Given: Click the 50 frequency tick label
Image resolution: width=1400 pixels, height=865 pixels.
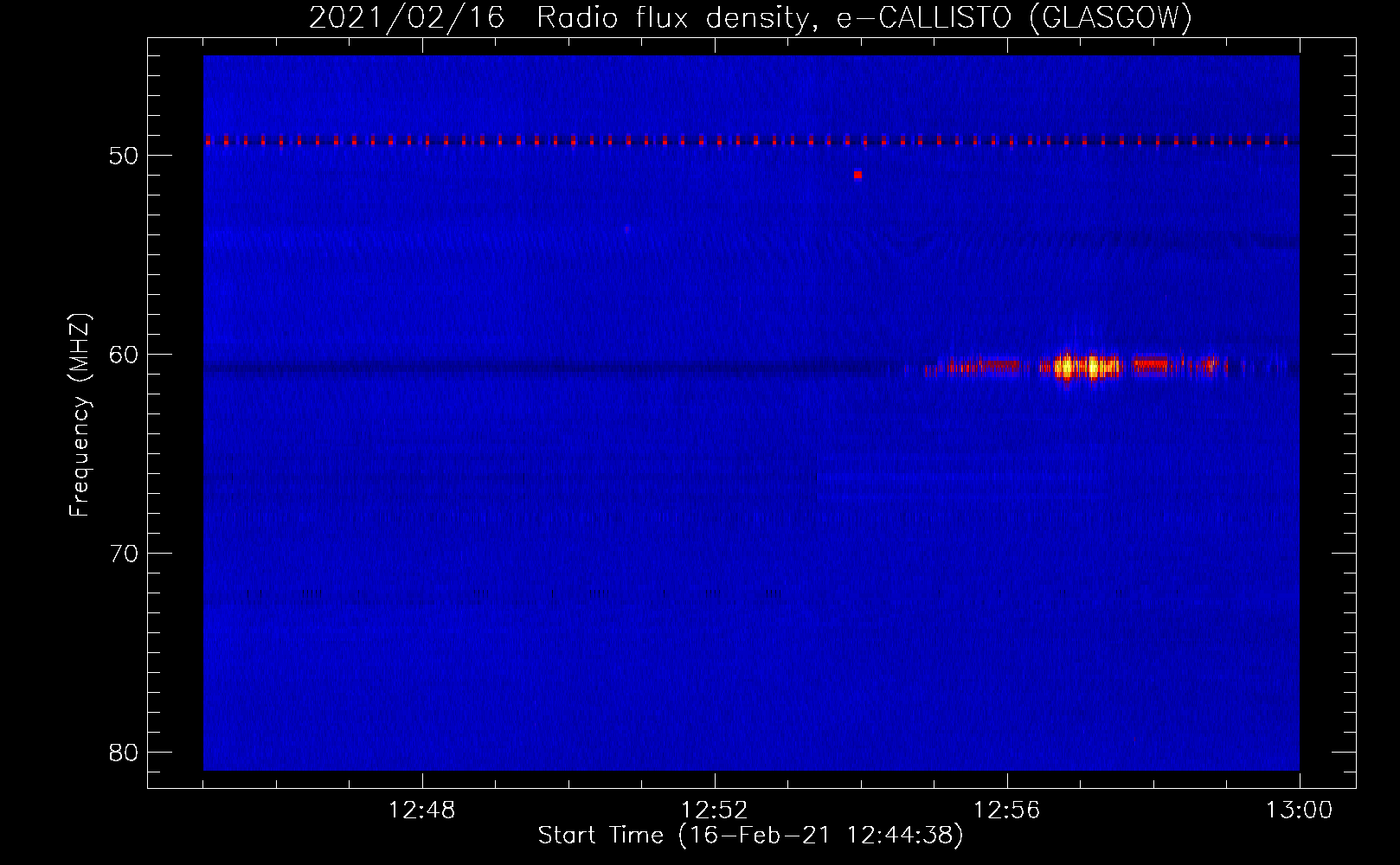Looking at the screenshot, I should [124, 156].
